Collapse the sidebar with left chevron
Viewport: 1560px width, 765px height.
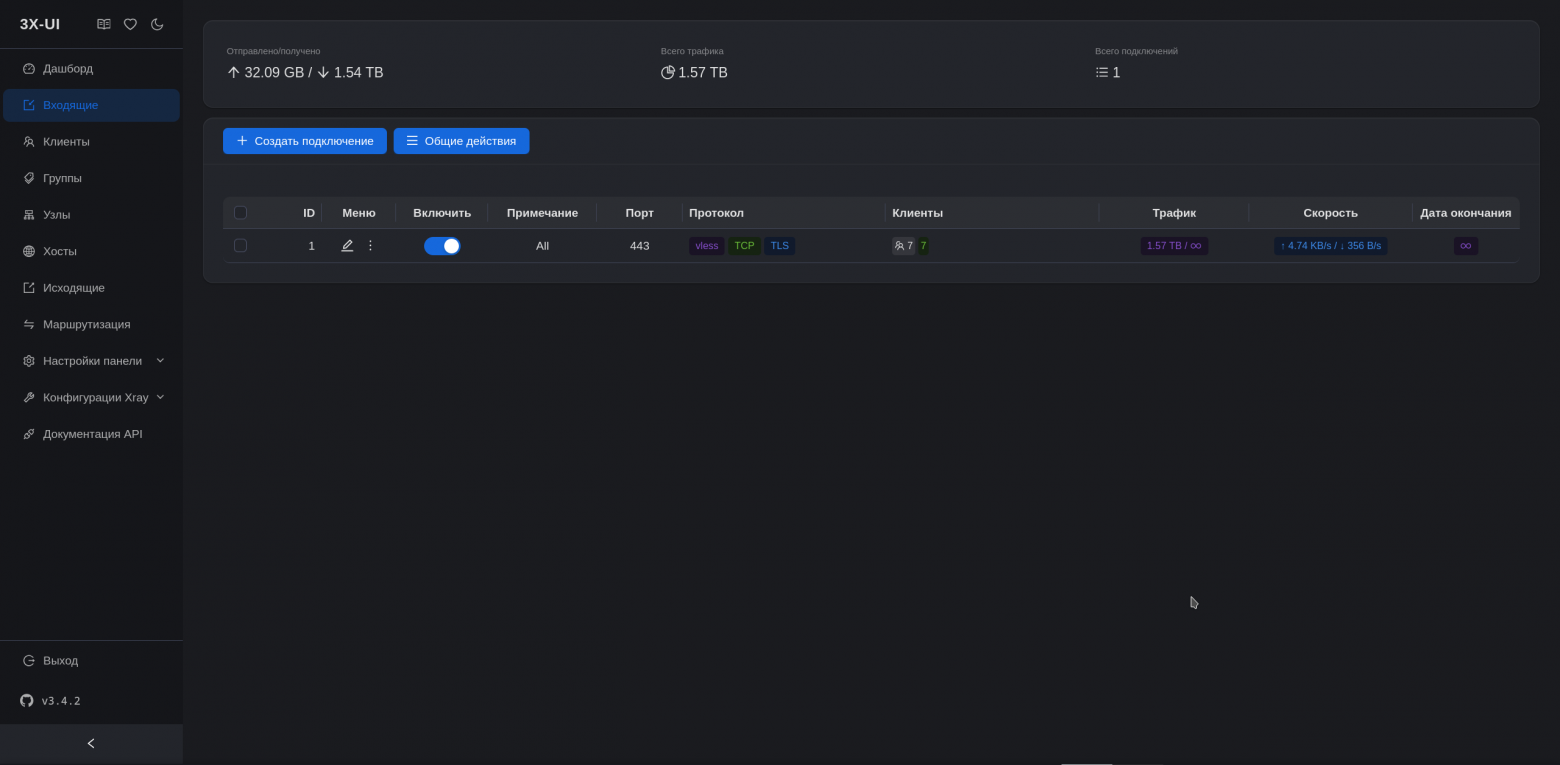pyautogui.click(x=91, y=744)
